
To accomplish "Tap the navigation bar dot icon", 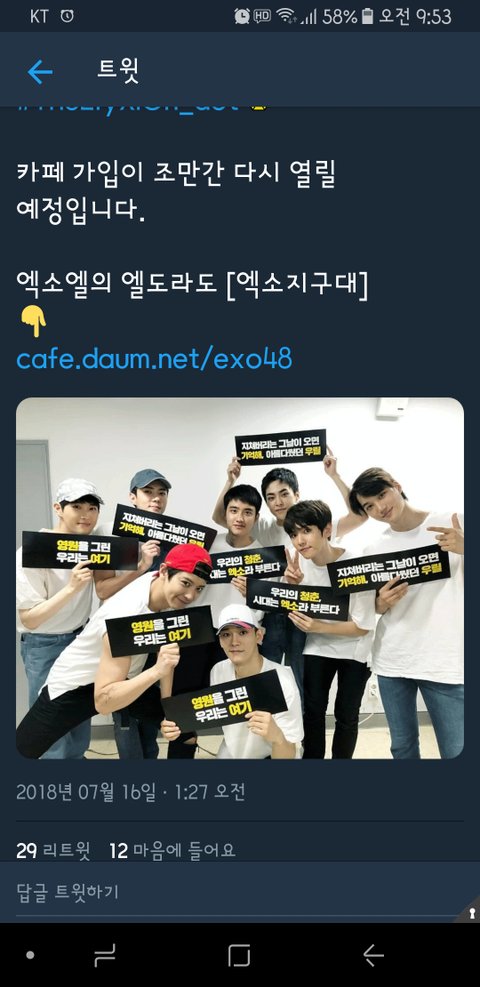I will (30, 956).
